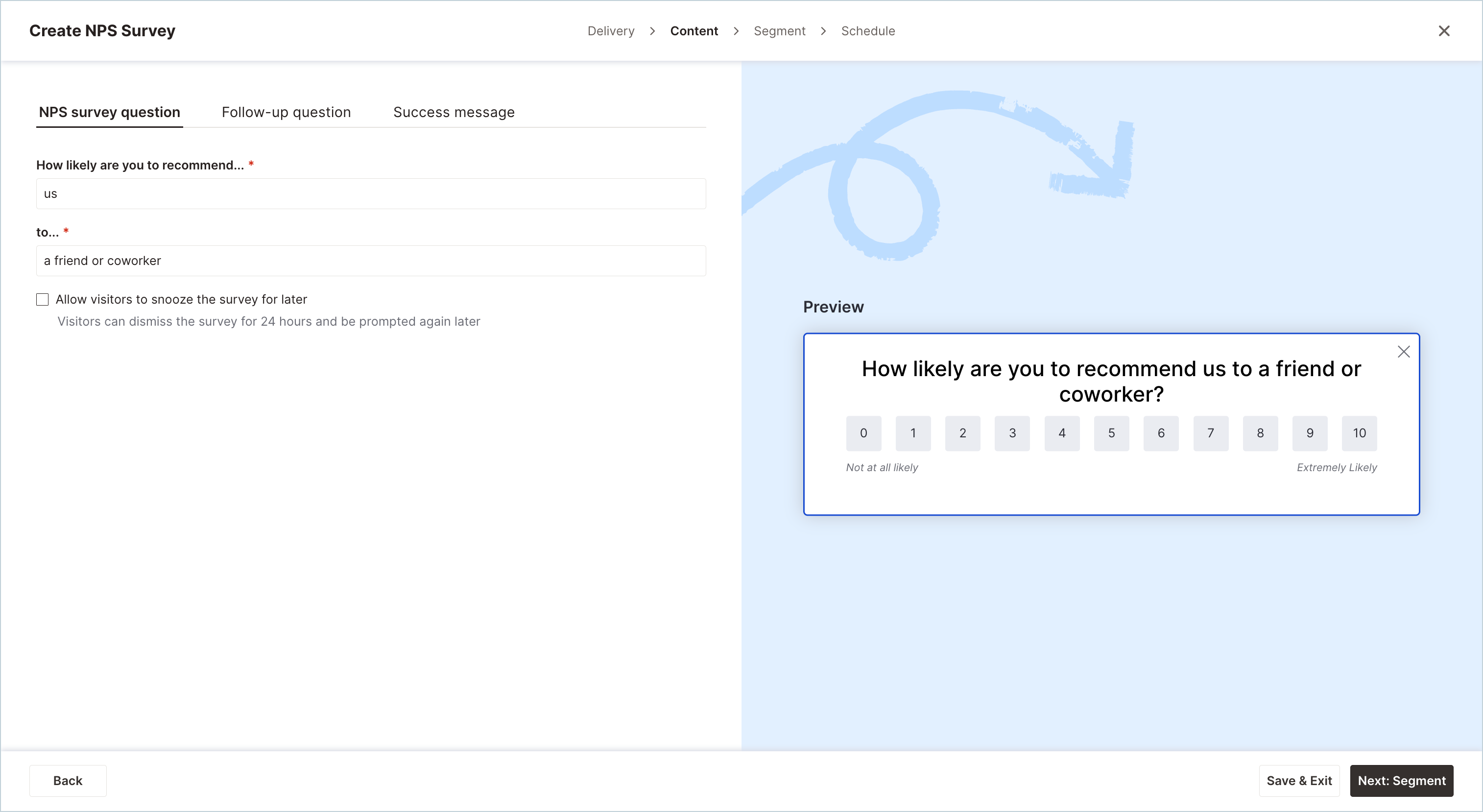The image size is (1483, 812).
Task: Choose score 10 in the preview
Action: click(1359, 433)
